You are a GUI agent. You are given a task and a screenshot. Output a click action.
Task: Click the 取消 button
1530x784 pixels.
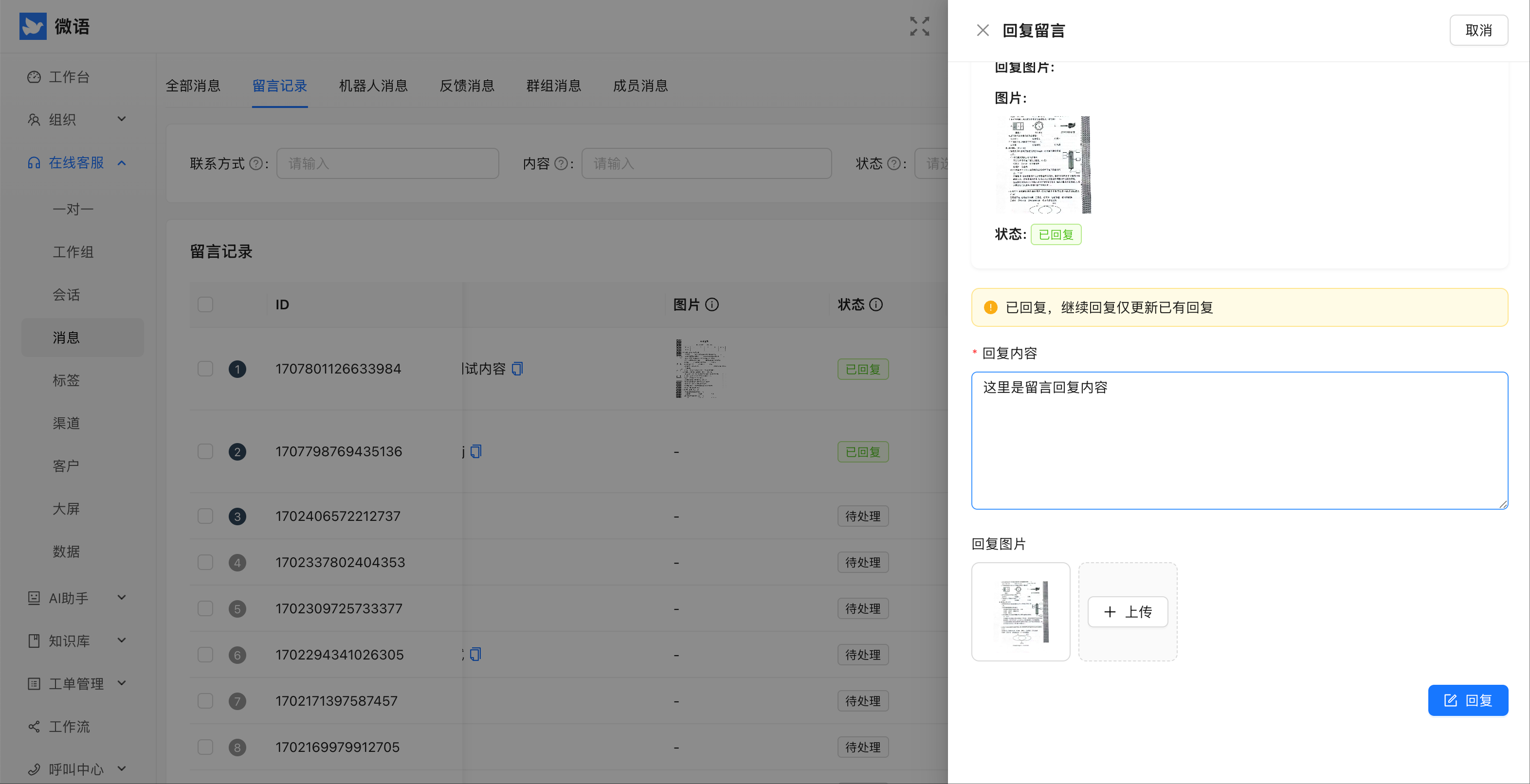point(1478,30)
